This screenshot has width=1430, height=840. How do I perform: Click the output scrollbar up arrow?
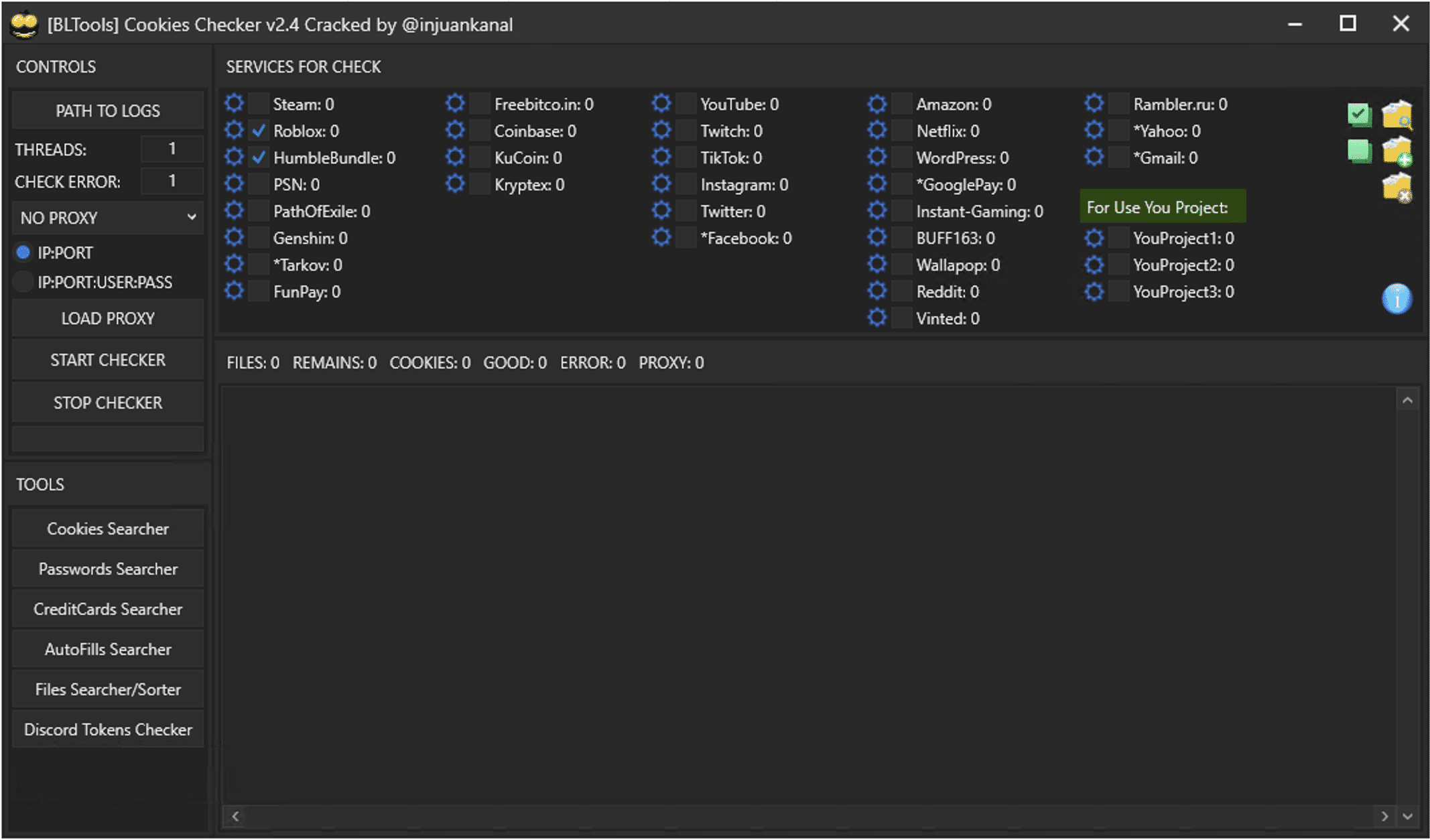pyautogui.click(x=1407, y=401)
